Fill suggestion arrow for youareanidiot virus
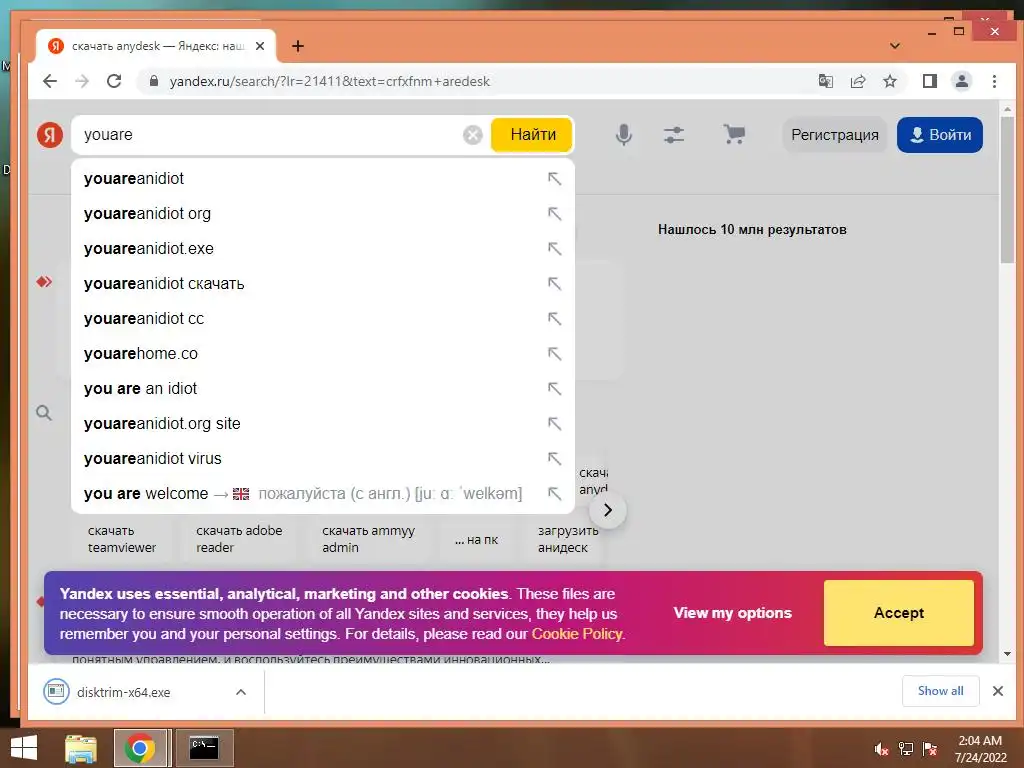Viewport: 1024px width, 768px height. [x=554, y=458]
